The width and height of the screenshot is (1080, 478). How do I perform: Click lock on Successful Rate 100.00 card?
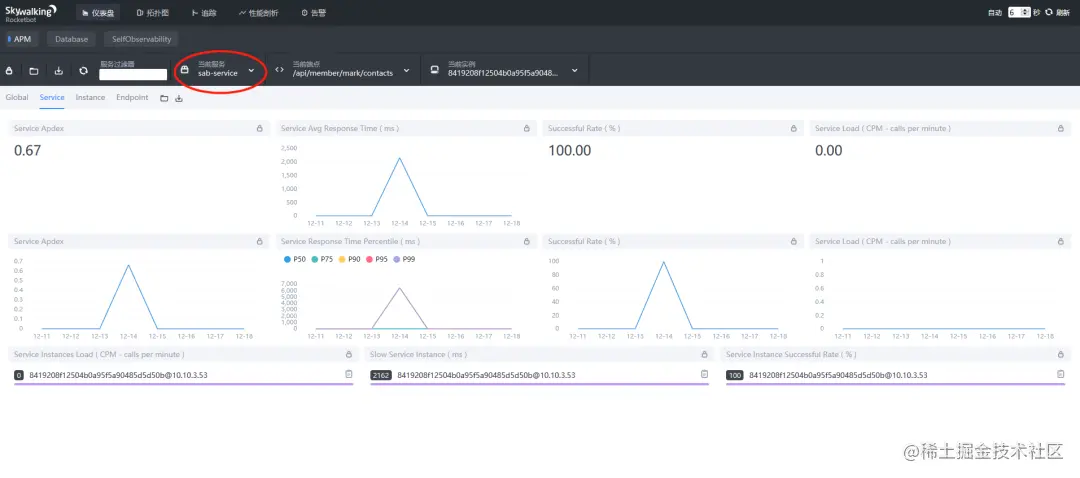pyautogui.click(x=793, y=128)
